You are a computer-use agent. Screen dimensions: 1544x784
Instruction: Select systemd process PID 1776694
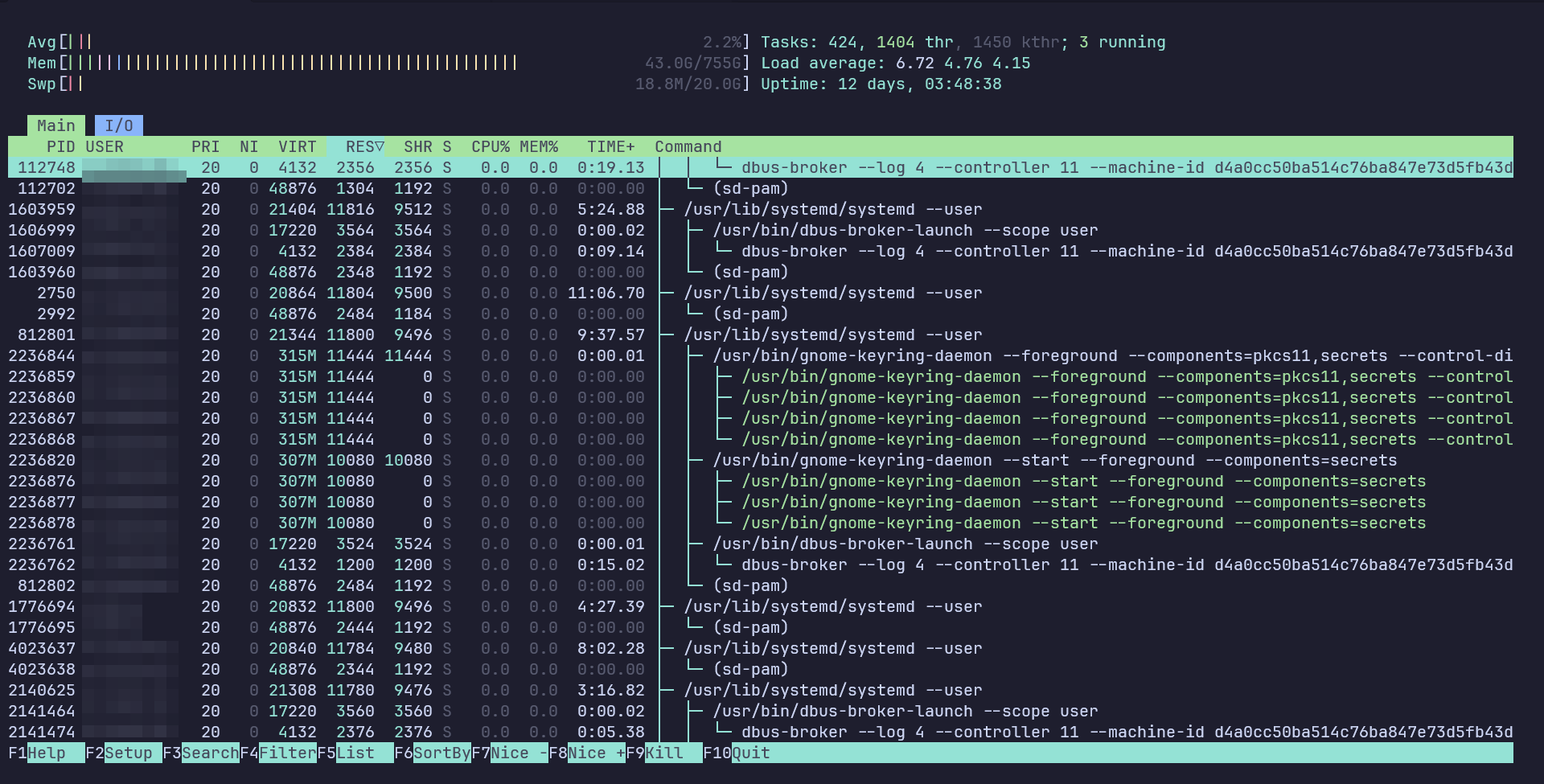point(761,606)
